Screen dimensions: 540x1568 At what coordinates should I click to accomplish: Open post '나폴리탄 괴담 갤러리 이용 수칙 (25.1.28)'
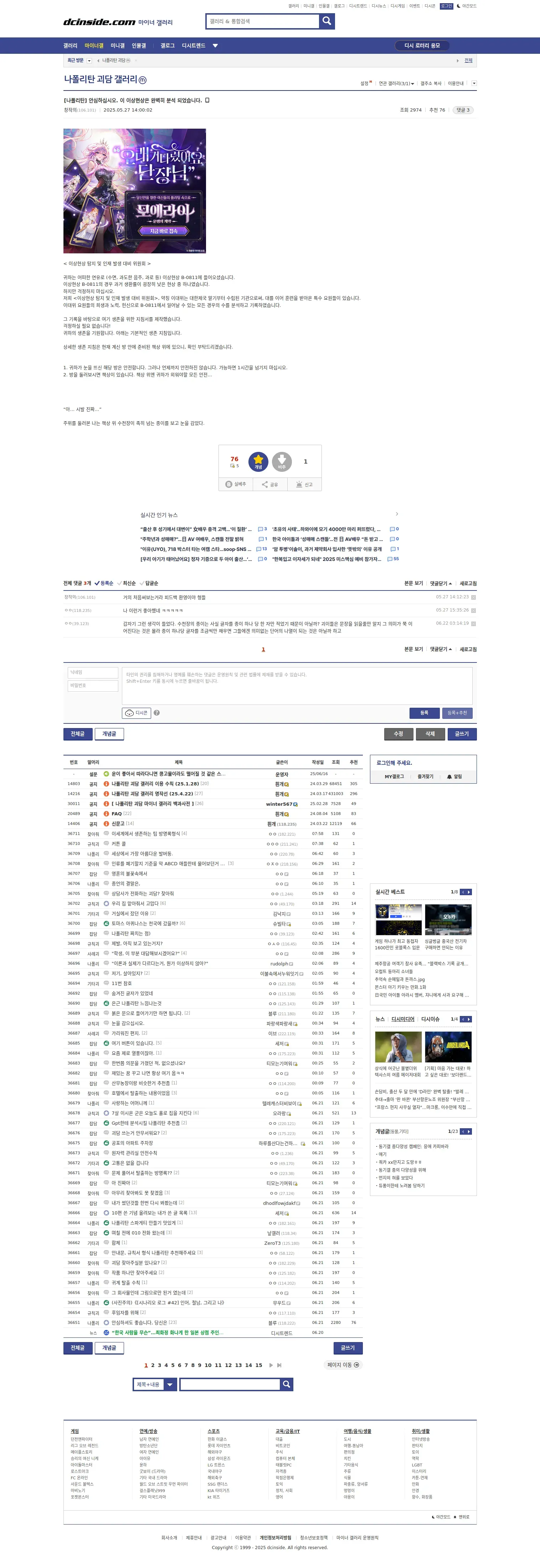[x=155, y=784]
